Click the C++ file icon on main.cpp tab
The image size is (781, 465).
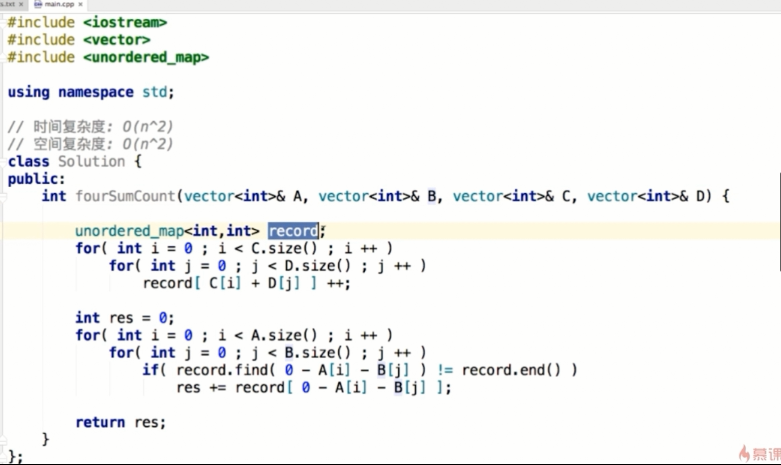click(38, 4)
